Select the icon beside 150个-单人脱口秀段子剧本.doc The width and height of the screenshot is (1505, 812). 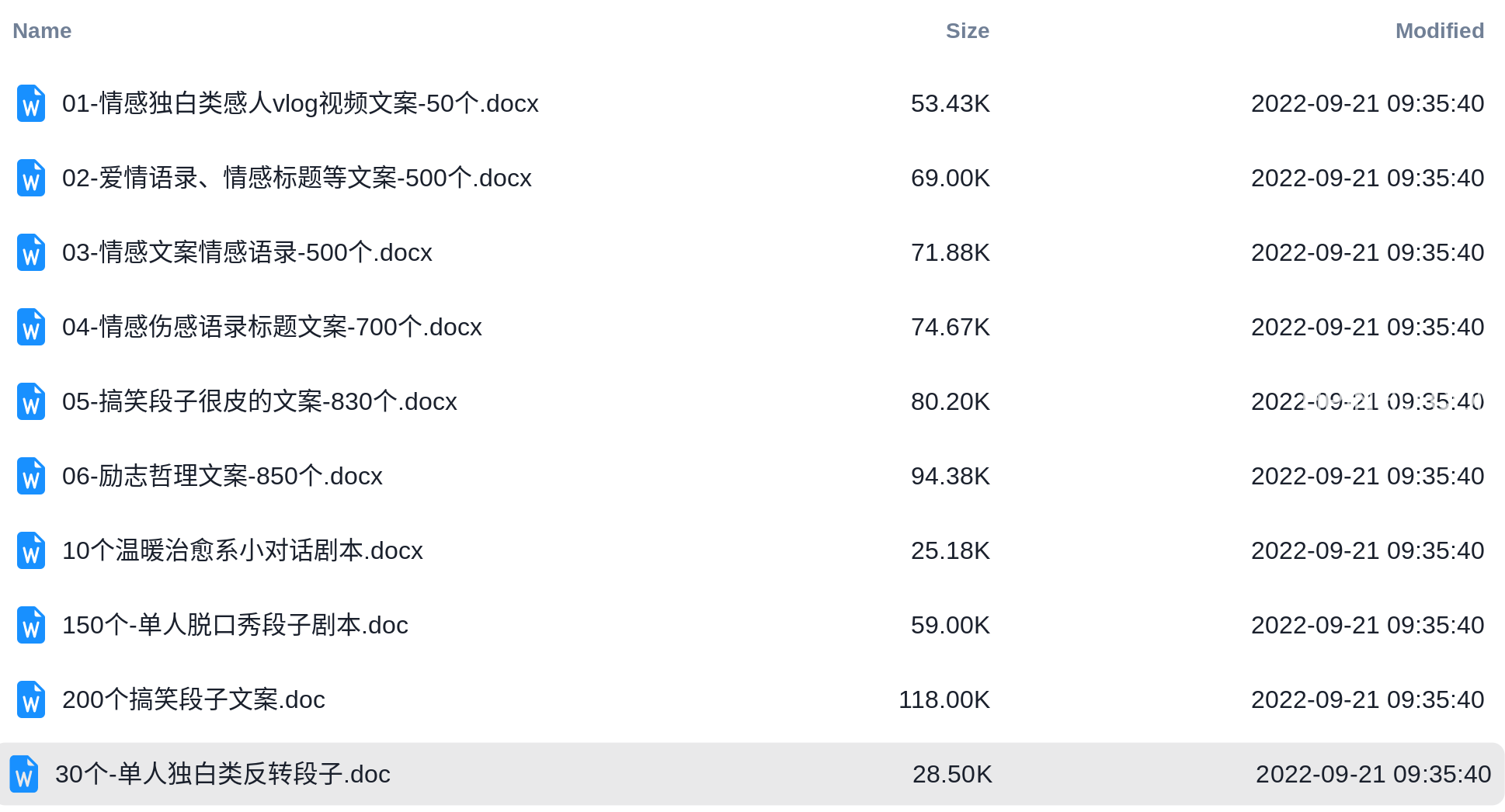click(31, 625)
